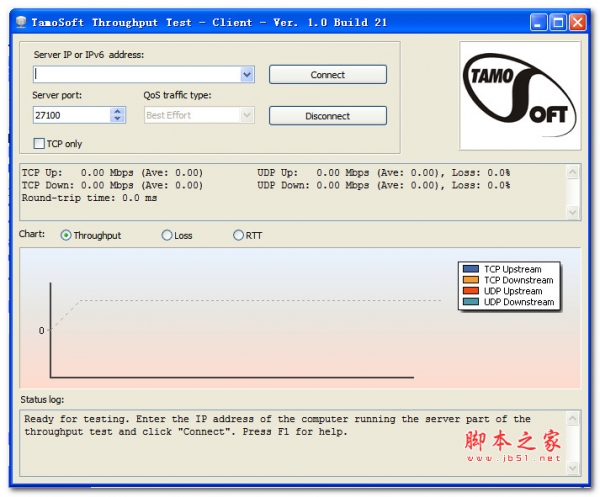Screen dimensions: 600x497
Task: Select the Throughput chart radio button
Action: (x=66, y=235)
